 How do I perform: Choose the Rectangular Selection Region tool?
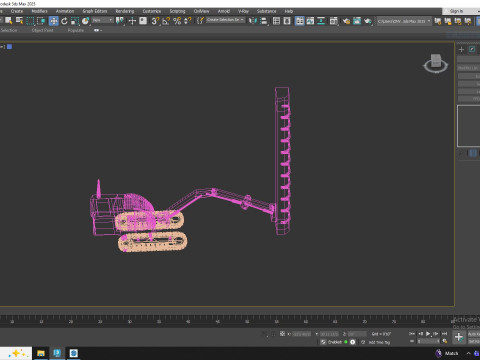click(30, 21)
